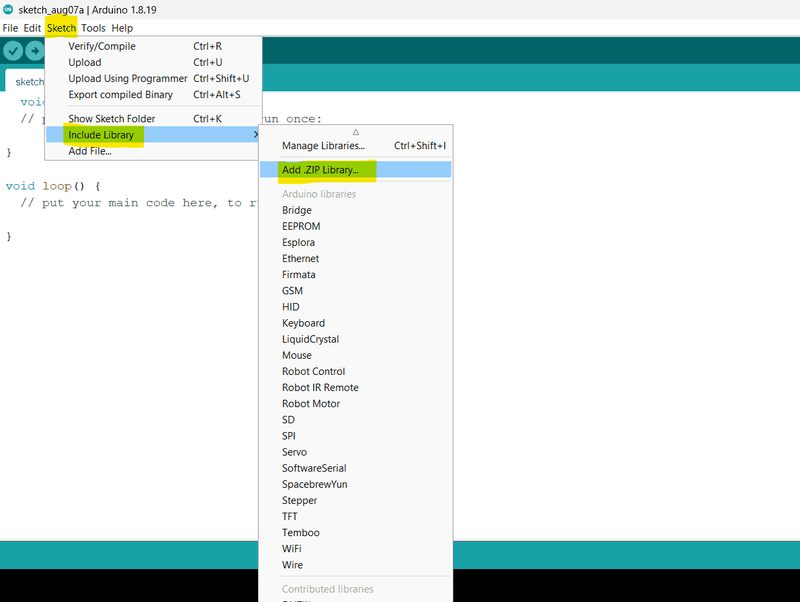The image size is (800, 602).
Task: Choose Add .ZIP Library...
Action: tap(356, 170)
